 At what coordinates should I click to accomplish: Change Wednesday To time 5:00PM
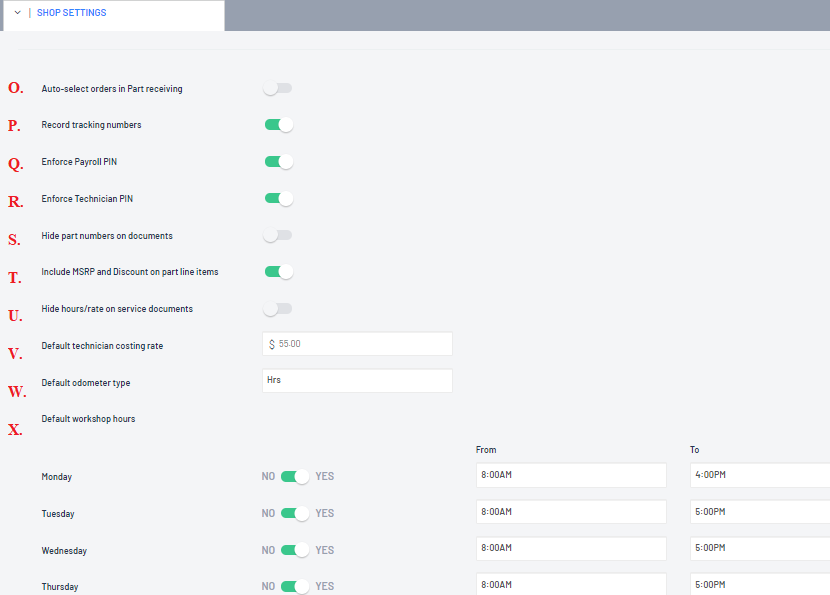pyautogui.click(x=760, y=548)
